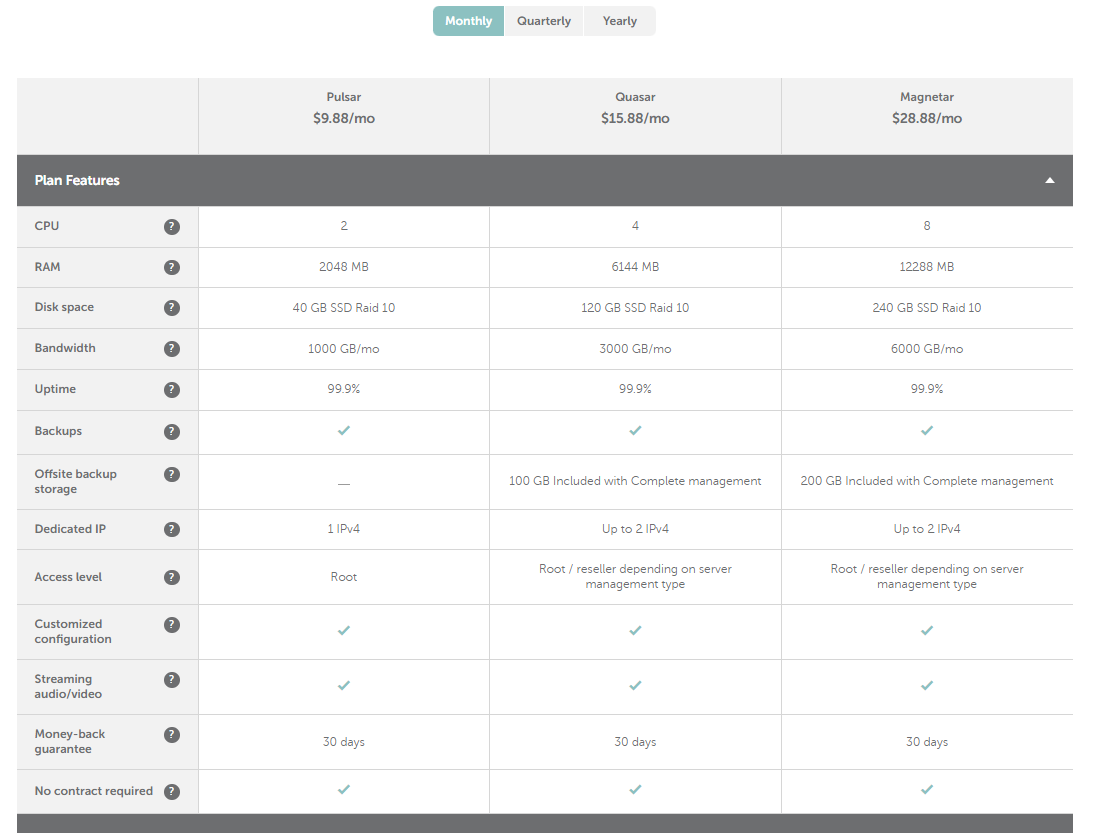1093x833 pixels.
Task: Click the Quasar plan heading
Action: (x=635, y=98)
